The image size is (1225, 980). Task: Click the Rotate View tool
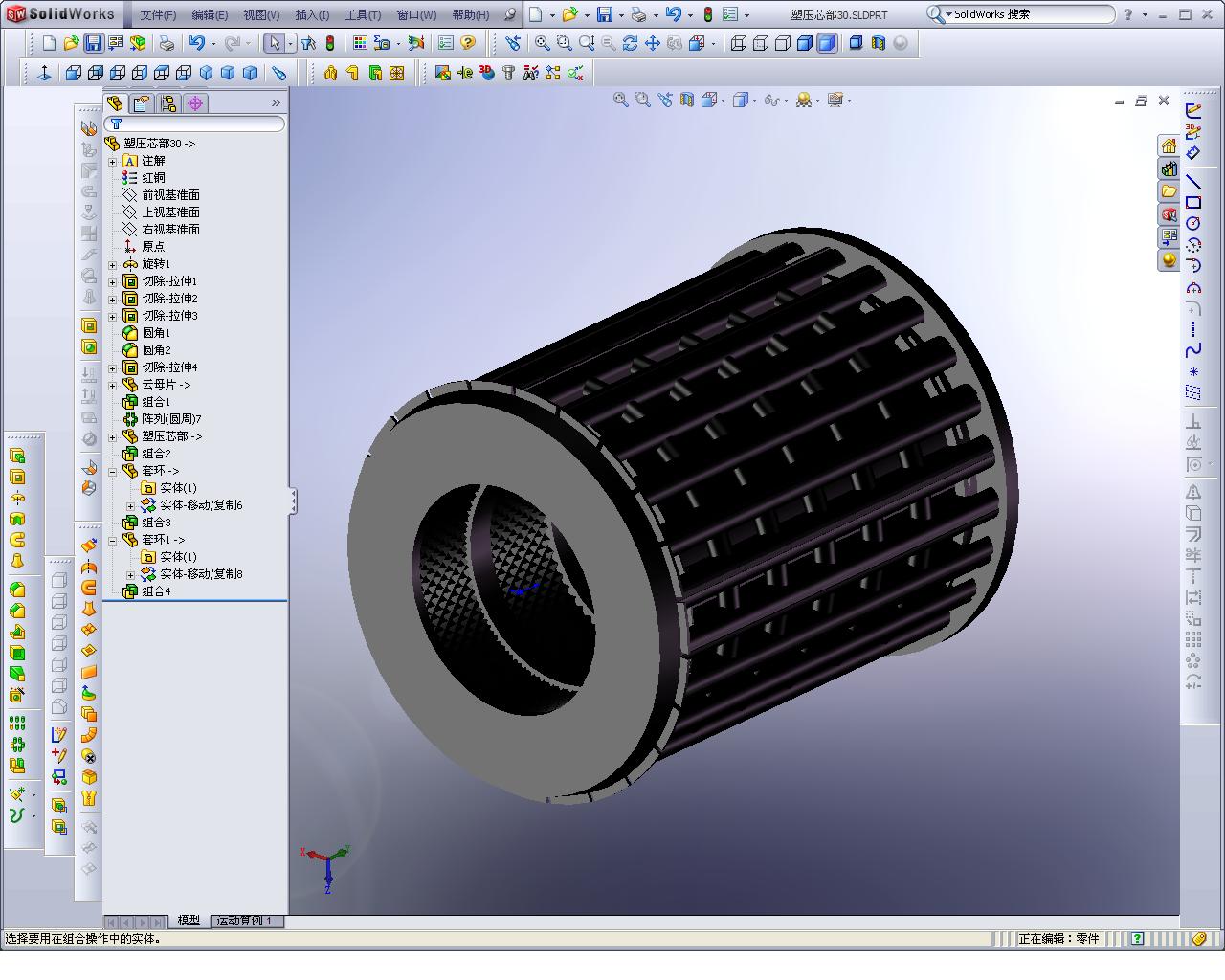(x=630, y=43)
